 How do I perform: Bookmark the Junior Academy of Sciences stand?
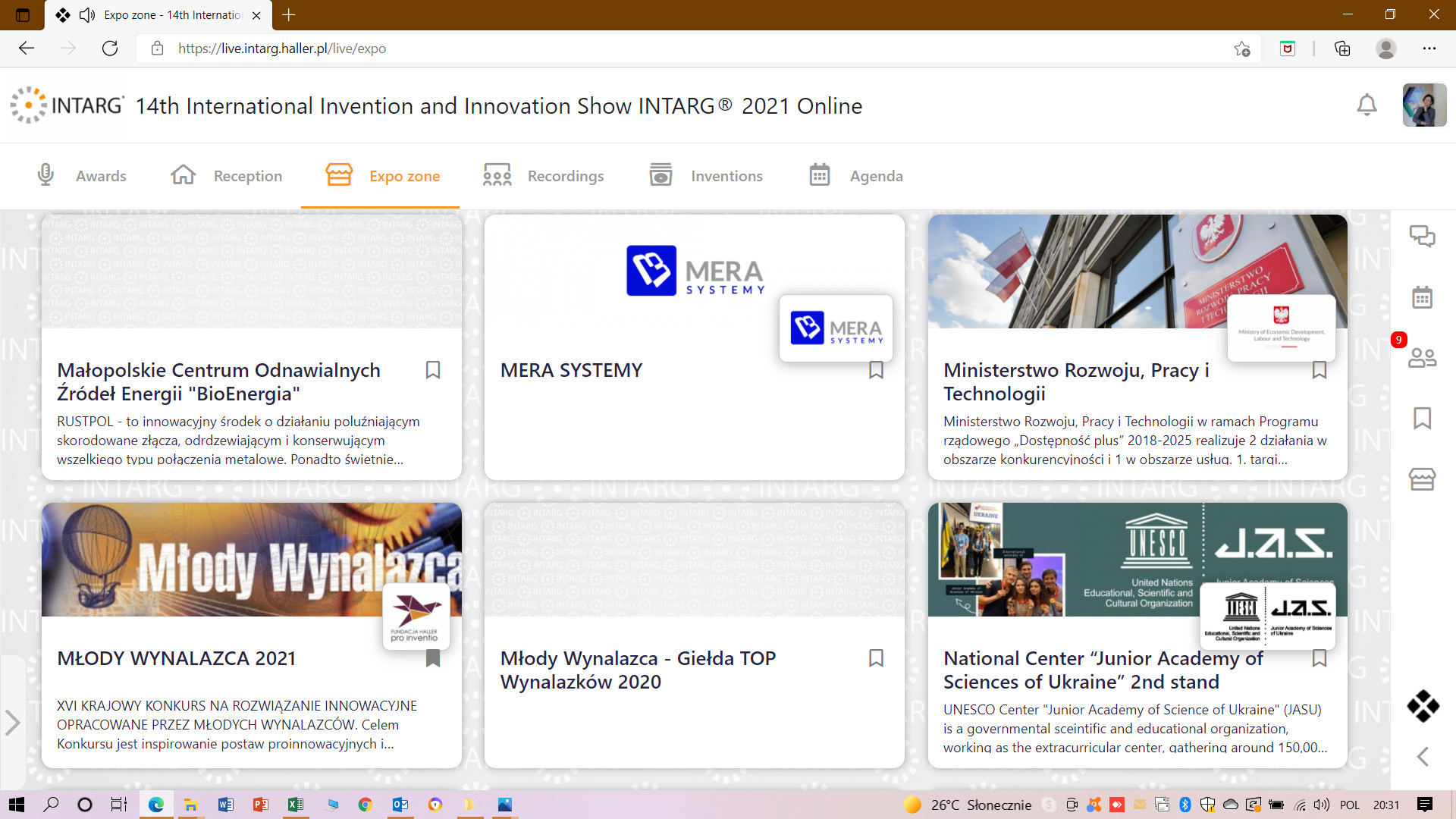(1319, 658)
